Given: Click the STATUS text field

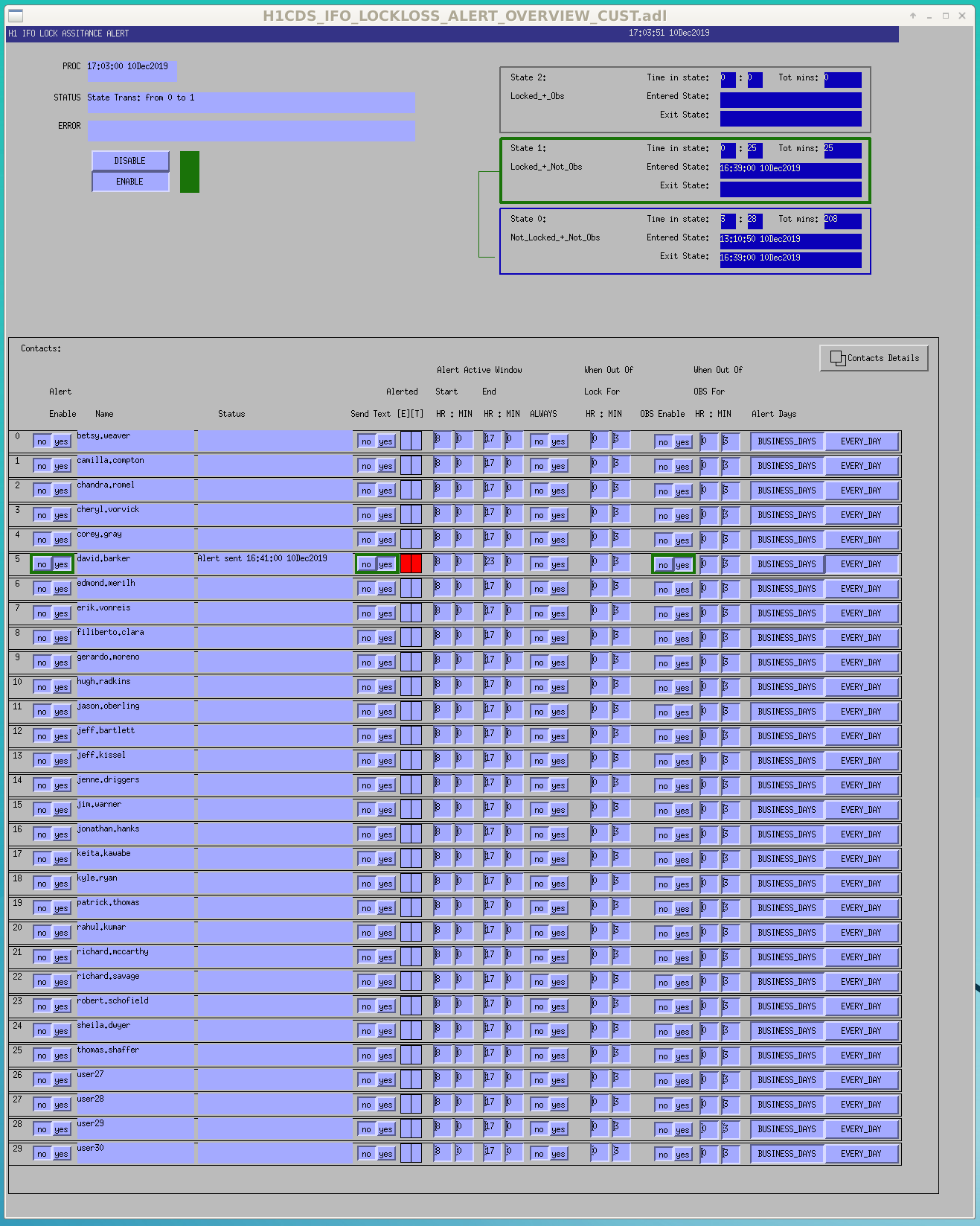Looking at the screenshot, I should [x=251, y=103].
